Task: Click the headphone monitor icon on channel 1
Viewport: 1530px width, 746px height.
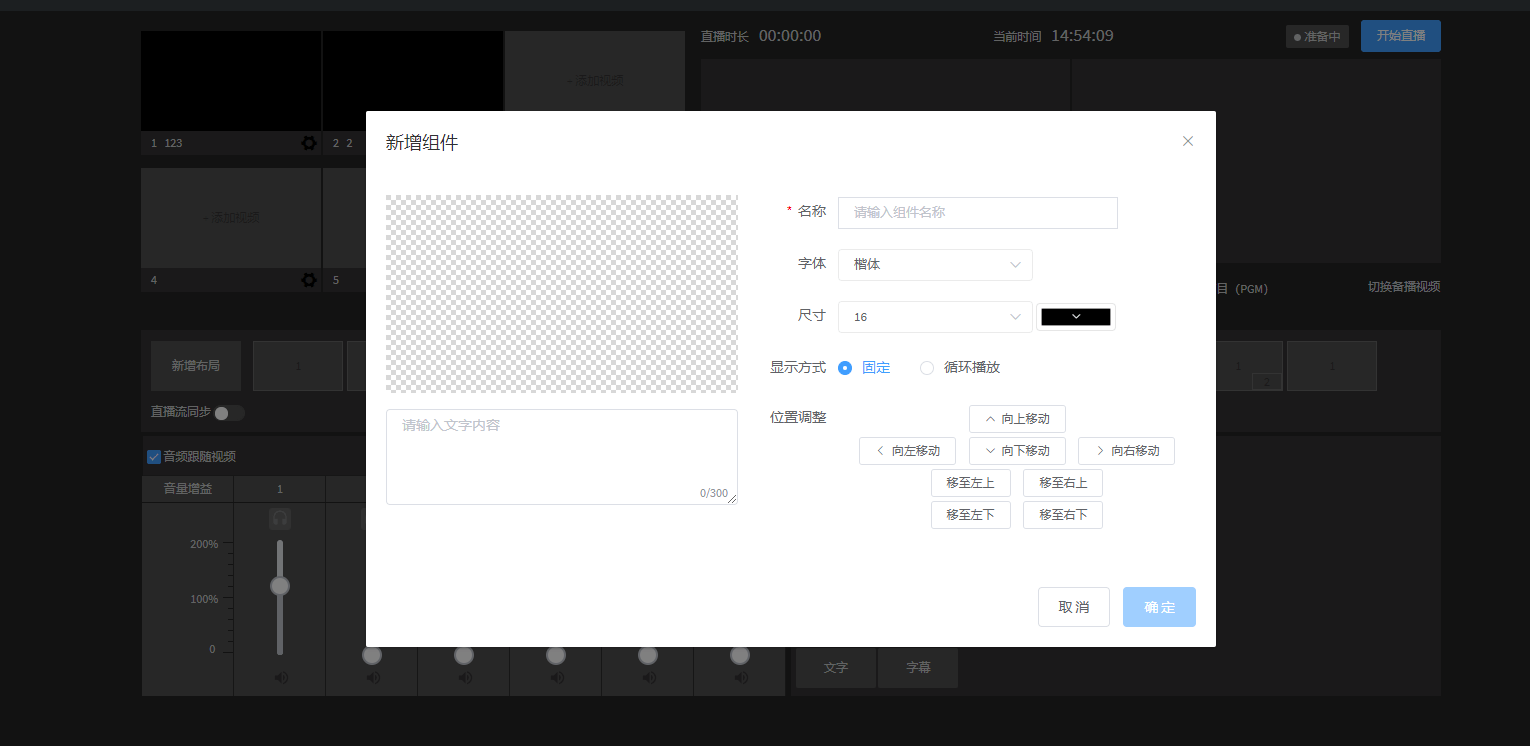Action: tap(280, 518)
